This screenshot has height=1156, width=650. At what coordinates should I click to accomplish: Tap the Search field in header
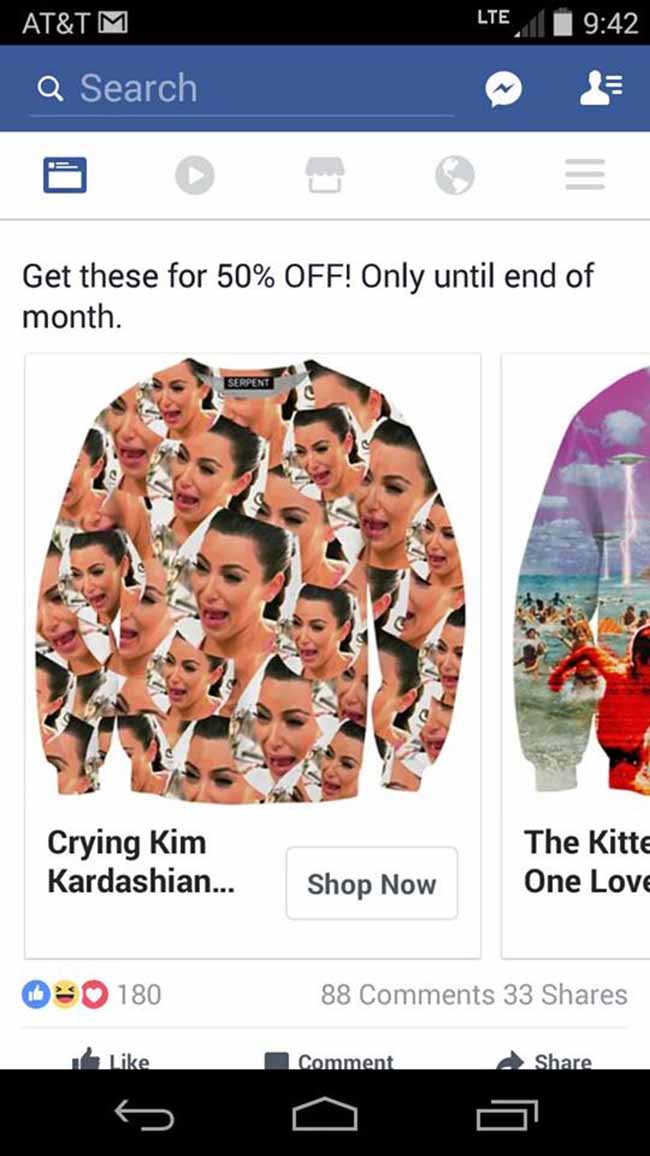point(241,89)
